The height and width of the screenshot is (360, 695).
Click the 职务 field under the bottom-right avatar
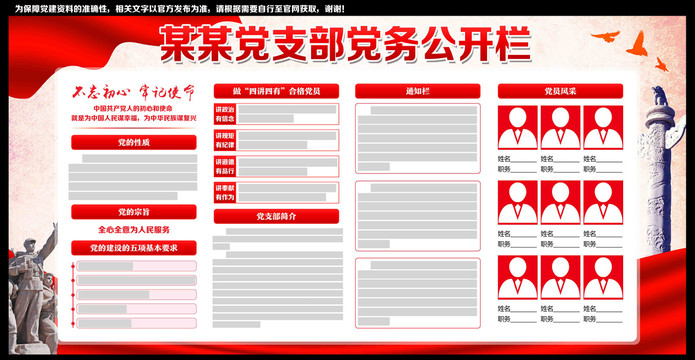tap(603, 319)
